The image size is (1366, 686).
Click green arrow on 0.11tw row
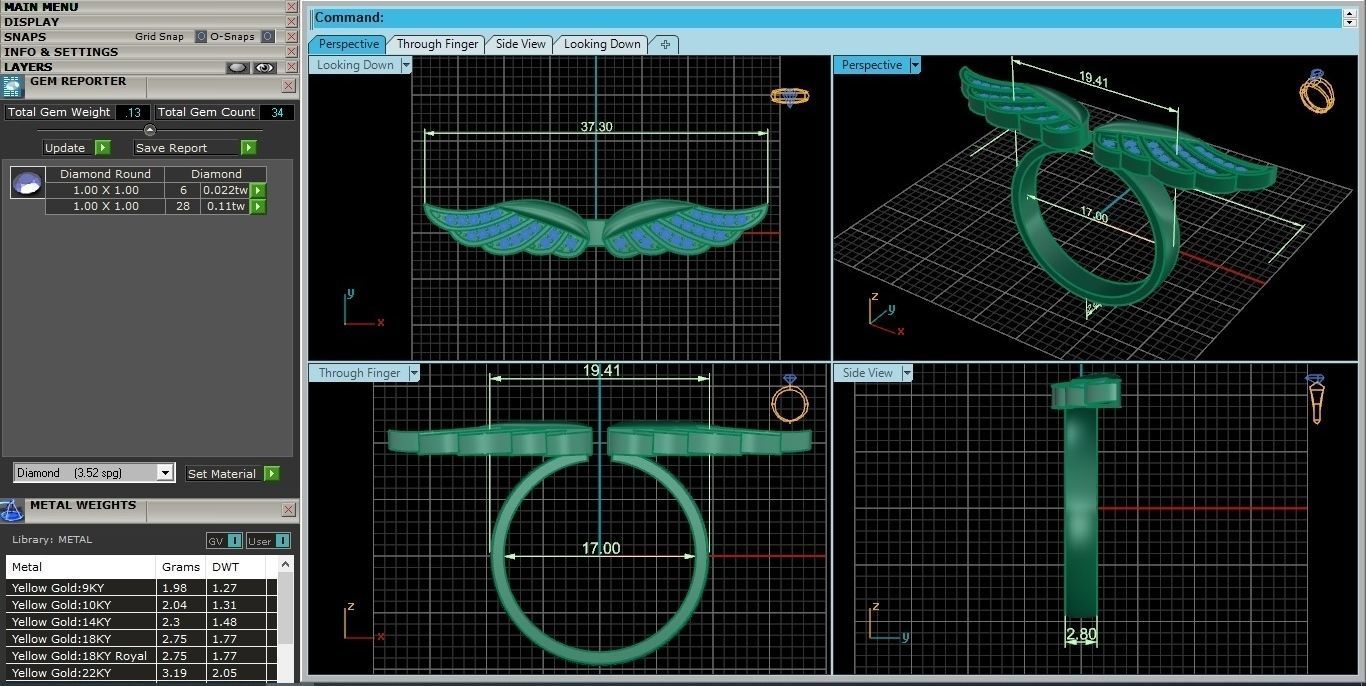pyautogui.click(x=258, y=206)
